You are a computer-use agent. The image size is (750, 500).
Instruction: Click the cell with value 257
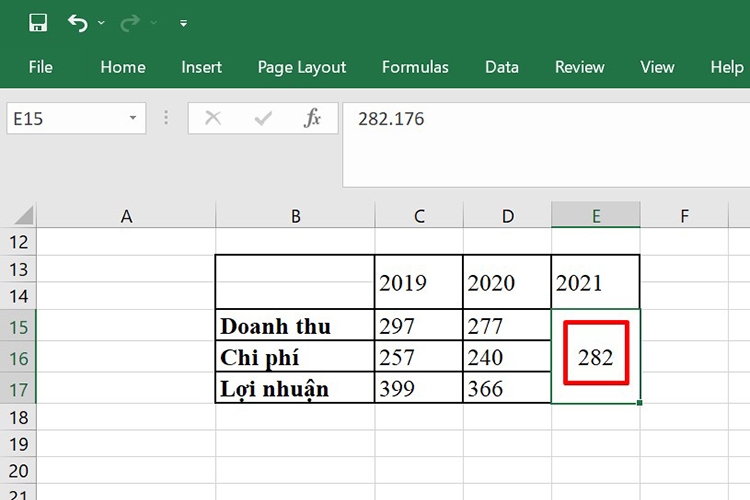pos(419,357)
